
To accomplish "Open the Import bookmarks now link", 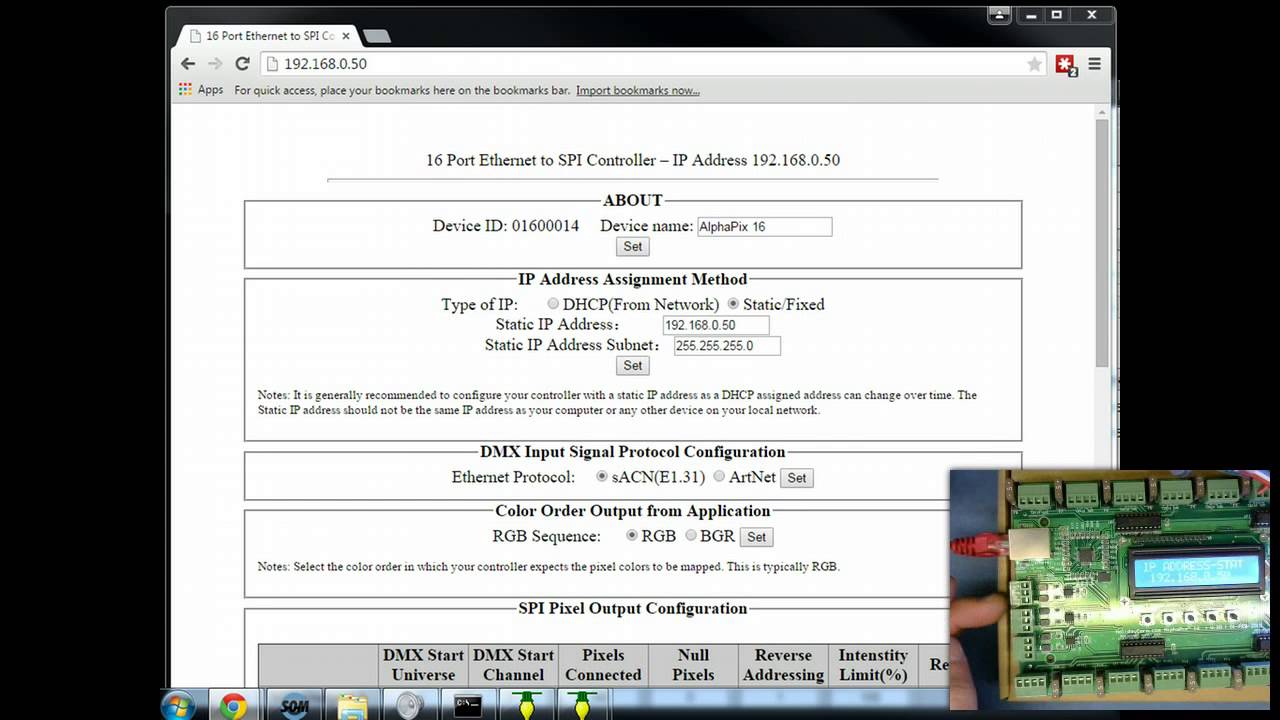I will [638, 90].
